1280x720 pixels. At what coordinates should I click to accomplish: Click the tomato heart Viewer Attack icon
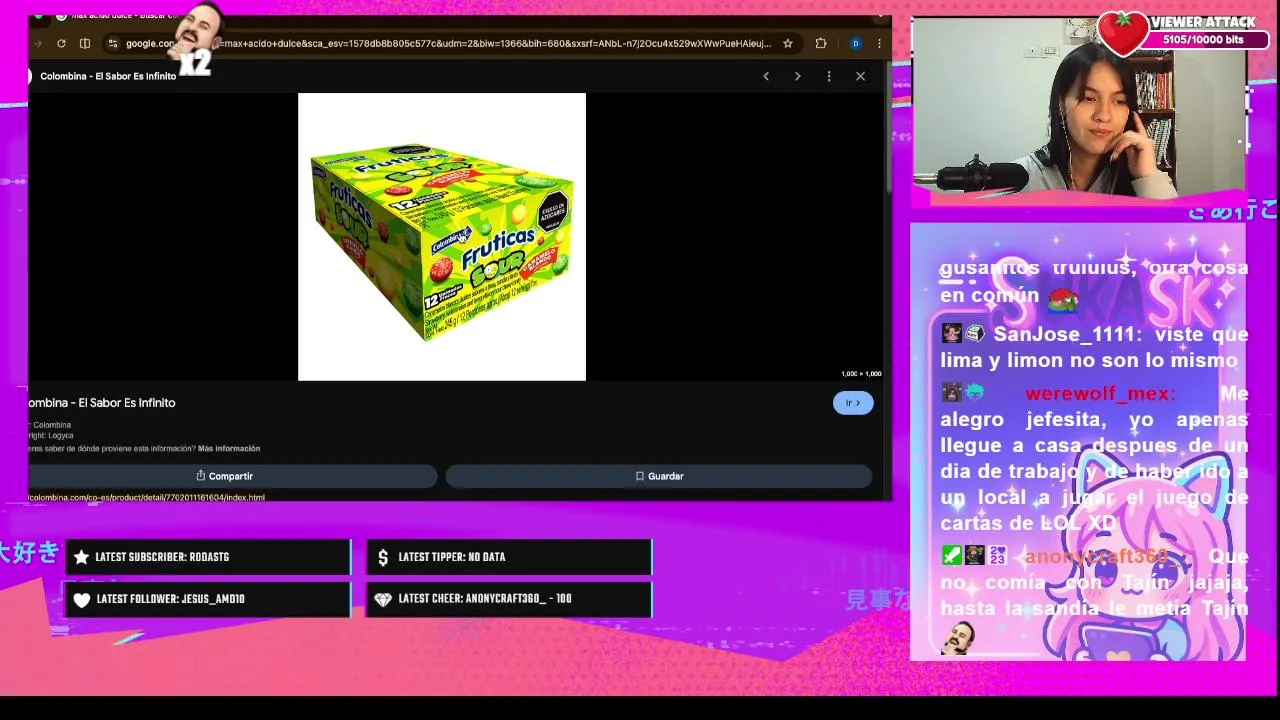[1122, 33]
